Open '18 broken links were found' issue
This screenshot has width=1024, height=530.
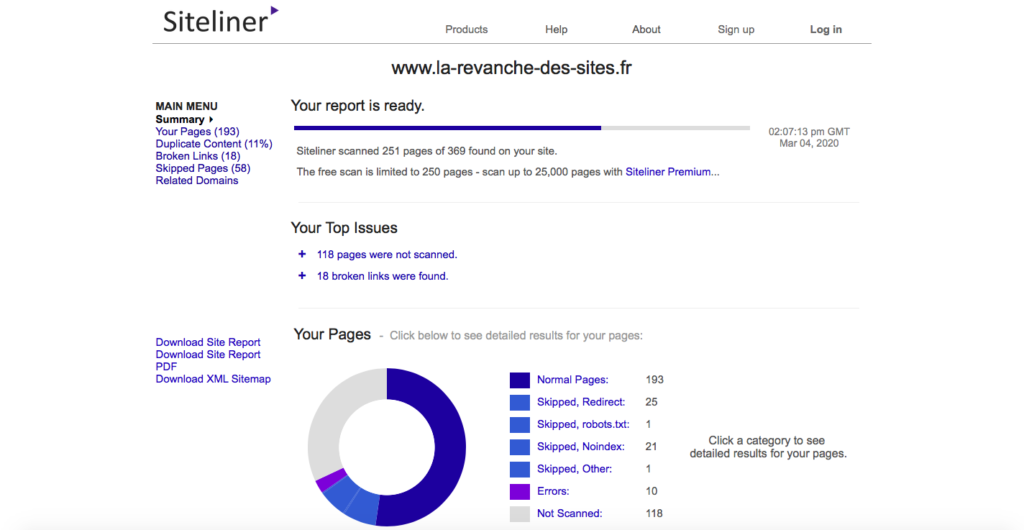[382, 276]
